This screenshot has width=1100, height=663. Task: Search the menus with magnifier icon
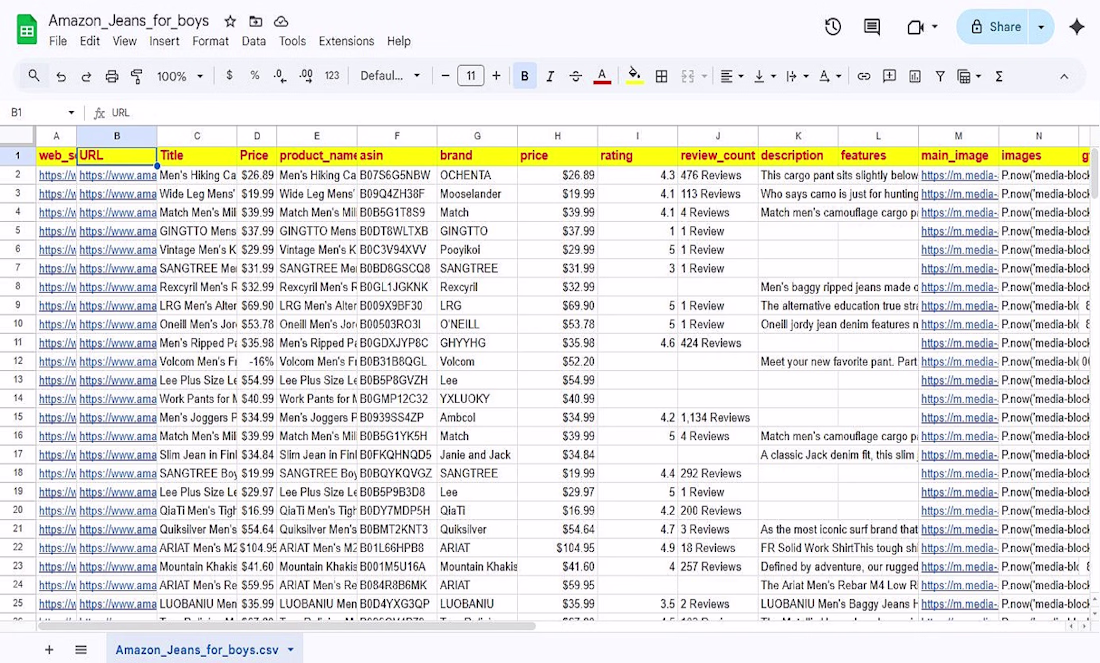(34, 76)
